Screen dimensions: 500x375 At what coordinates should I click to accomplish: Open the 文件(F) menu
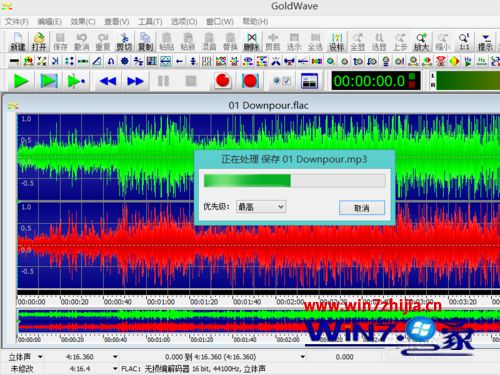click(17, 22)
